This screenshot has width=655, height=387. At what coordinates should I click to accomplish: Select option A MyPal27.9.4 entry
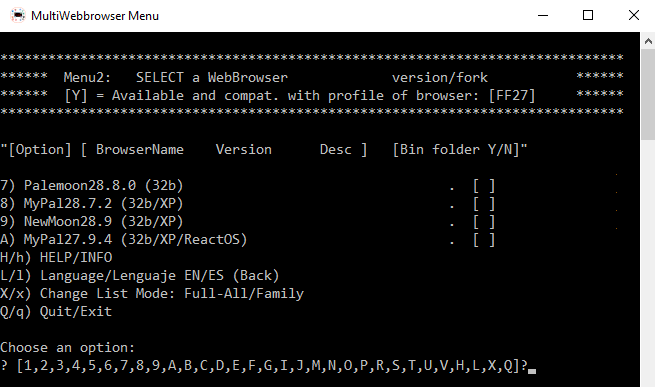pyautogui.click(x=124, y=239)
